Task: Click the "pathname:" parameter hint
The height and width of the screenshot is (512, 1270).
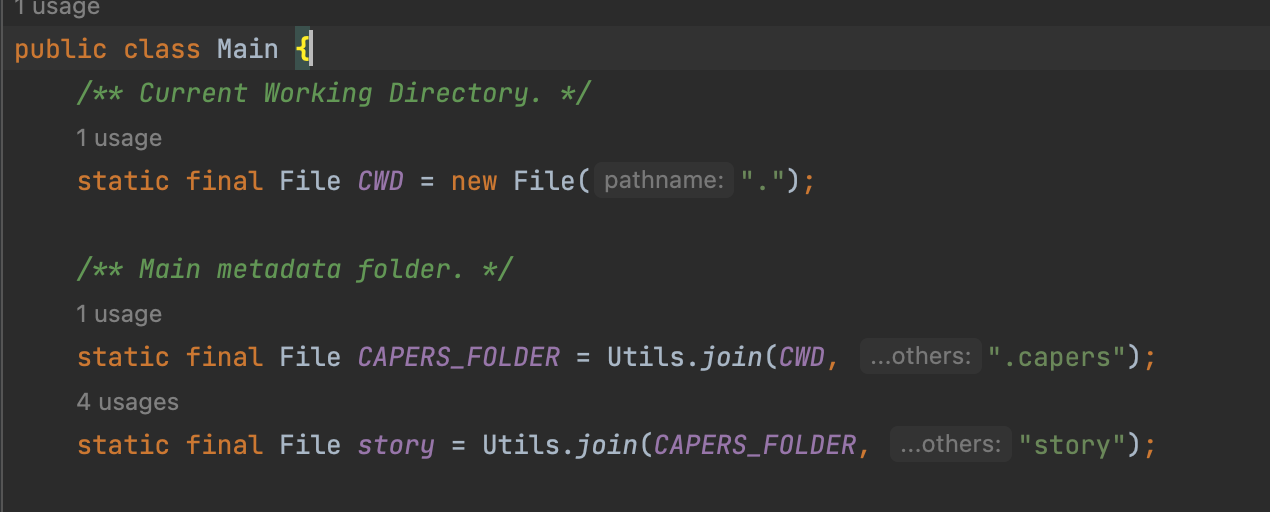Action: tap(664, 181)
